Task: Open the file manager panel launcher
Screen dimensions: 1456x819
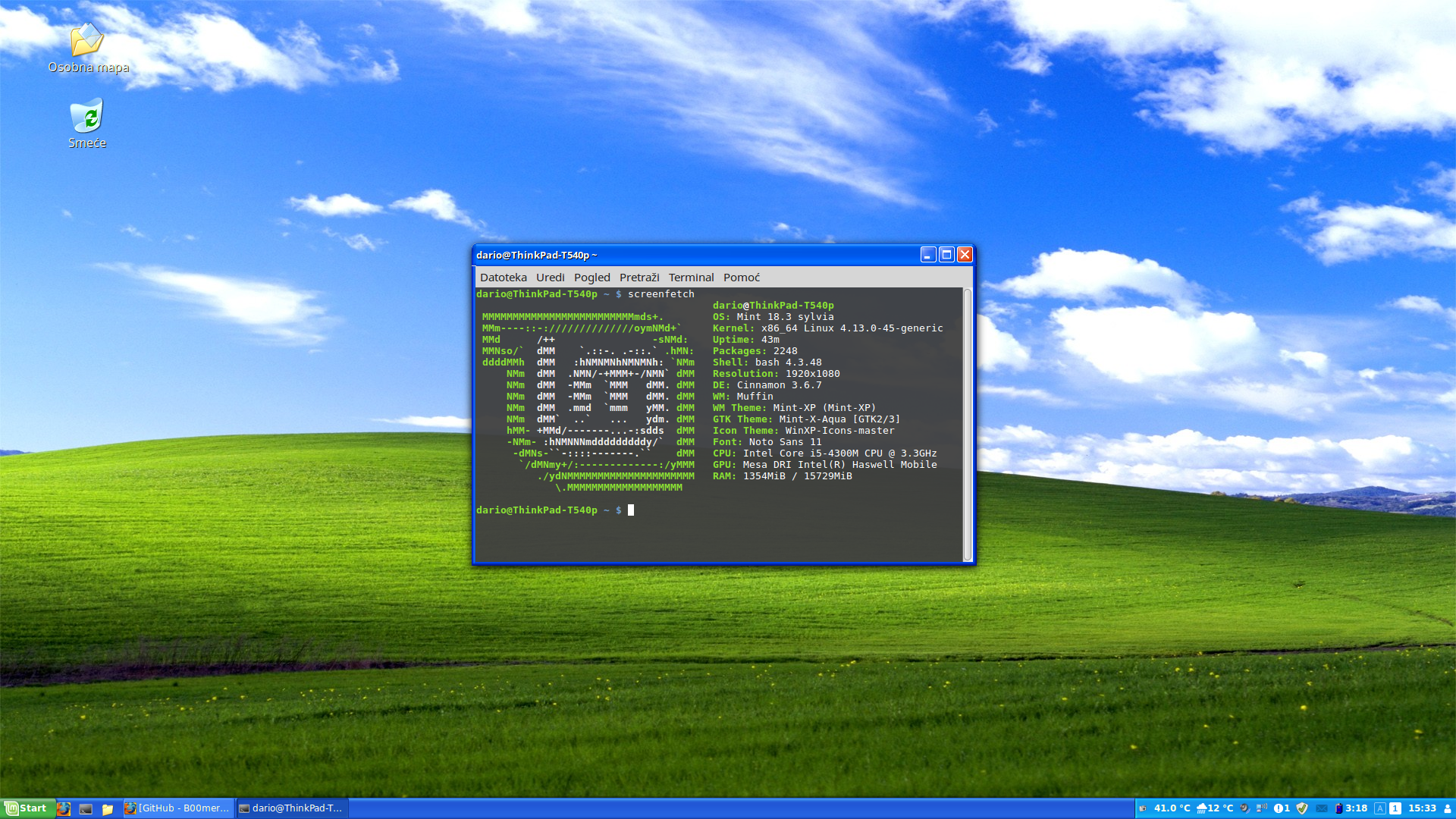Action: tap(108, 808)
